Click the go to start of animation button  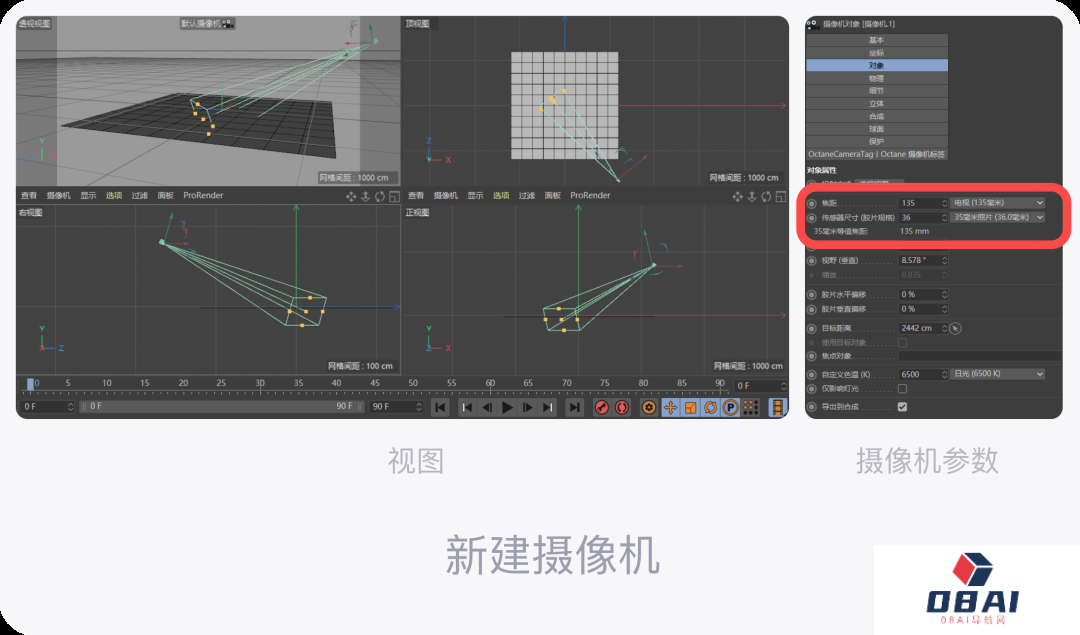click(x=440, y=407)
